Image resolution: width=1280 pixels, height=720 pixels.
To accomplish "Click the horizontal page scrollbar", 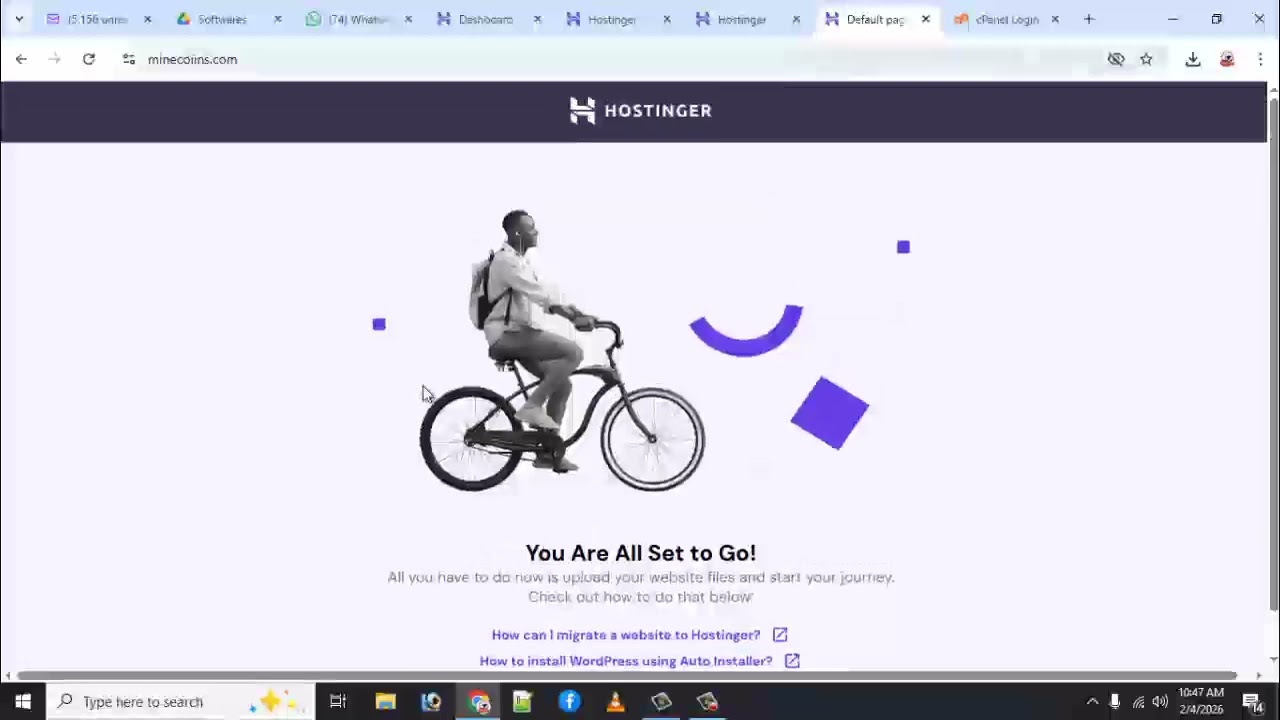I will [627, 676].
